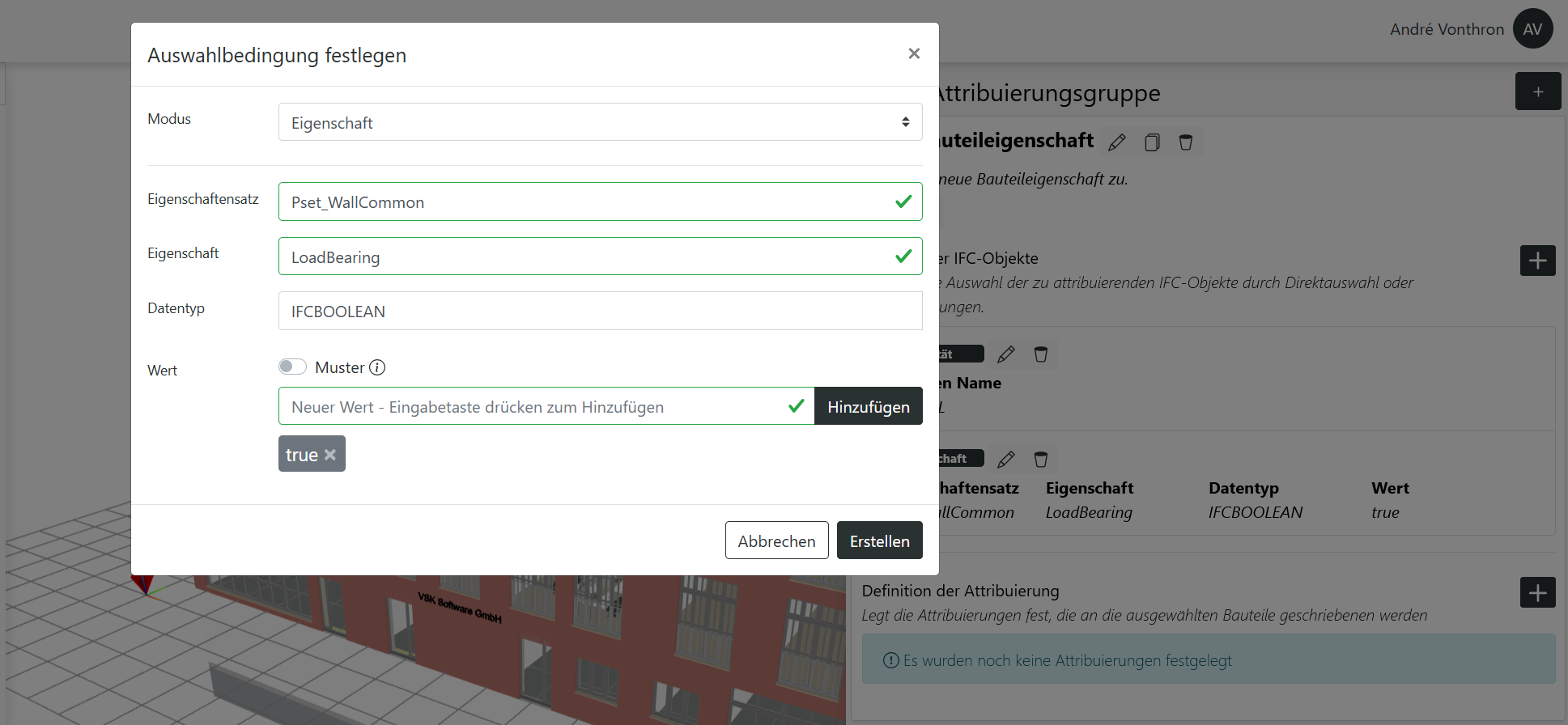Screen dimensions: 1568x725
Task: Close the Auswahlbedingung festlegen dialog
Action: pos(914,53)
